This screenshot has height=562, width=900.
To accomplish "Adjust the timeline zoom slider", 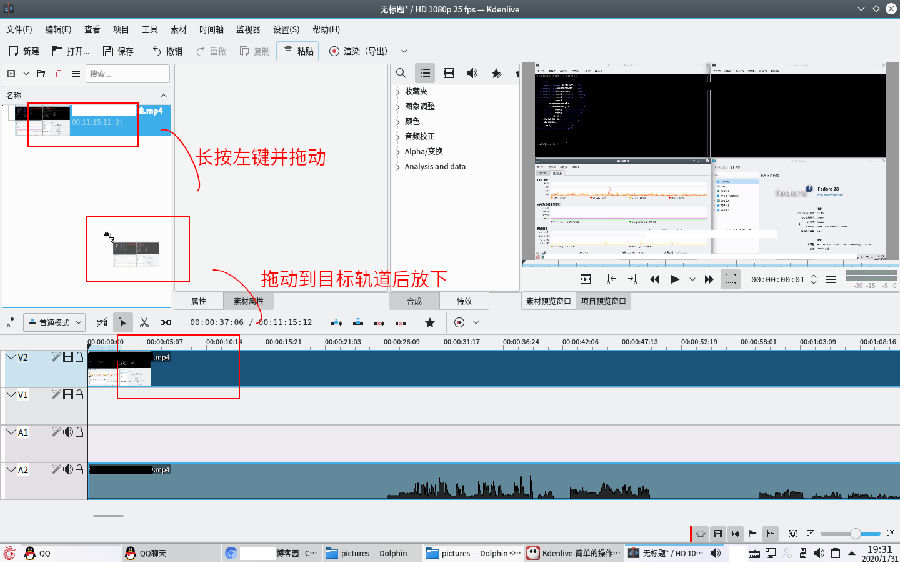I will click(855, 534).
